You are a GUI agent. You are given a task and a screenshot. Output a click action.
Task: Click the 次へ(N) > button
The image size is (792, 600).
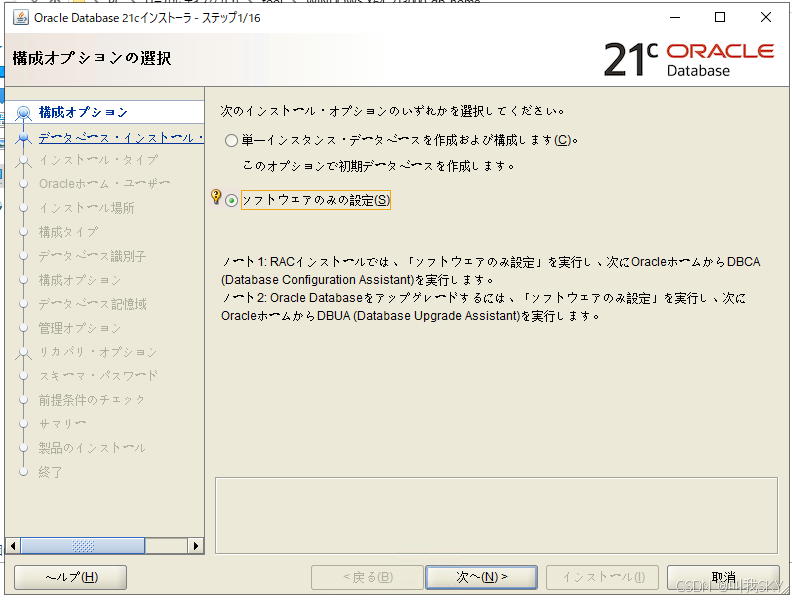pos(481,577)
